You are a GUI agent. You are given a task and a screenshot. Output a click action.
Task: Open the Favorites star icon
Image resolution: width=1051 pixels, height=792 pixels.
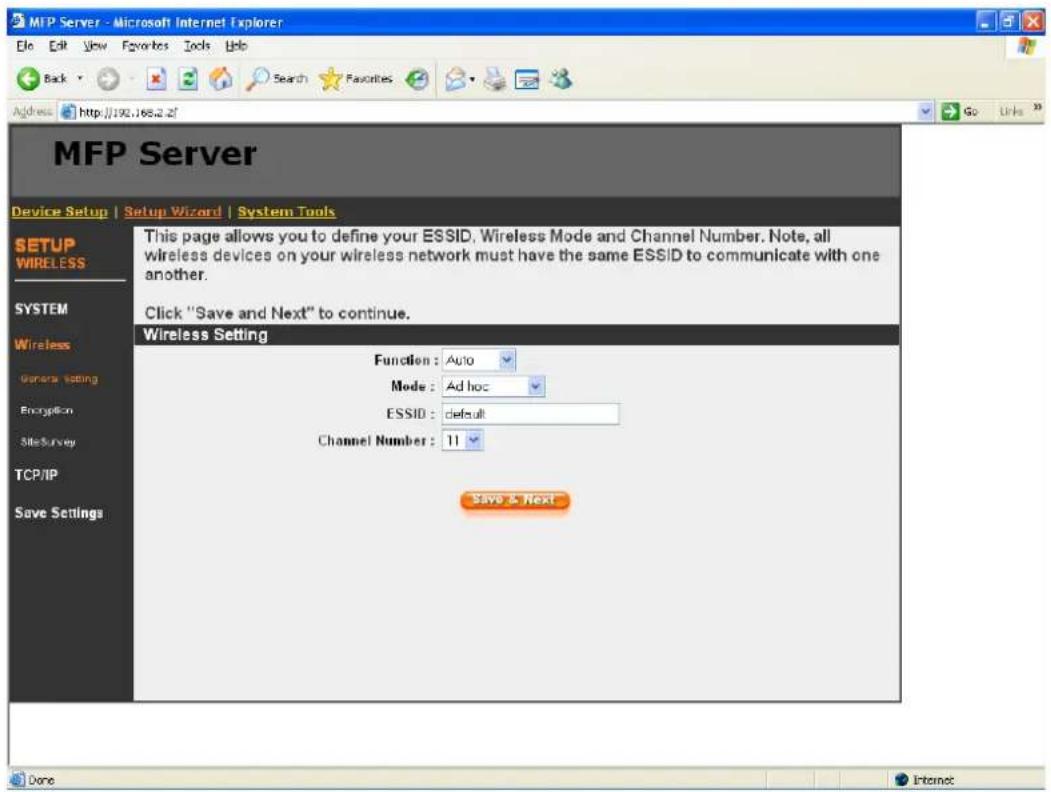coord(330,79)
